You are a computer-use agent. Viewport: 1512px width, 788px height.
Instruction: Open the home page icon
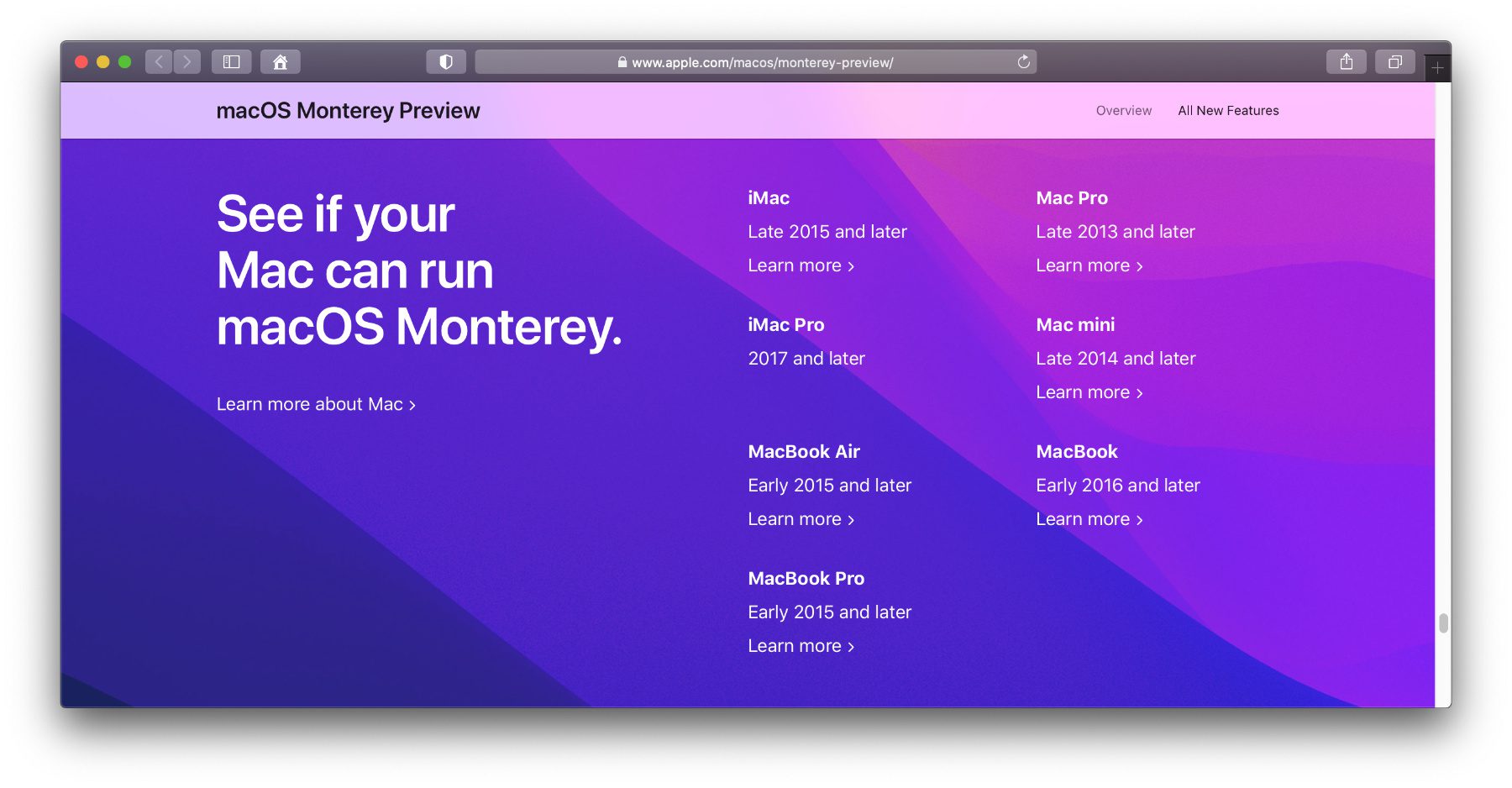point(281,62)
